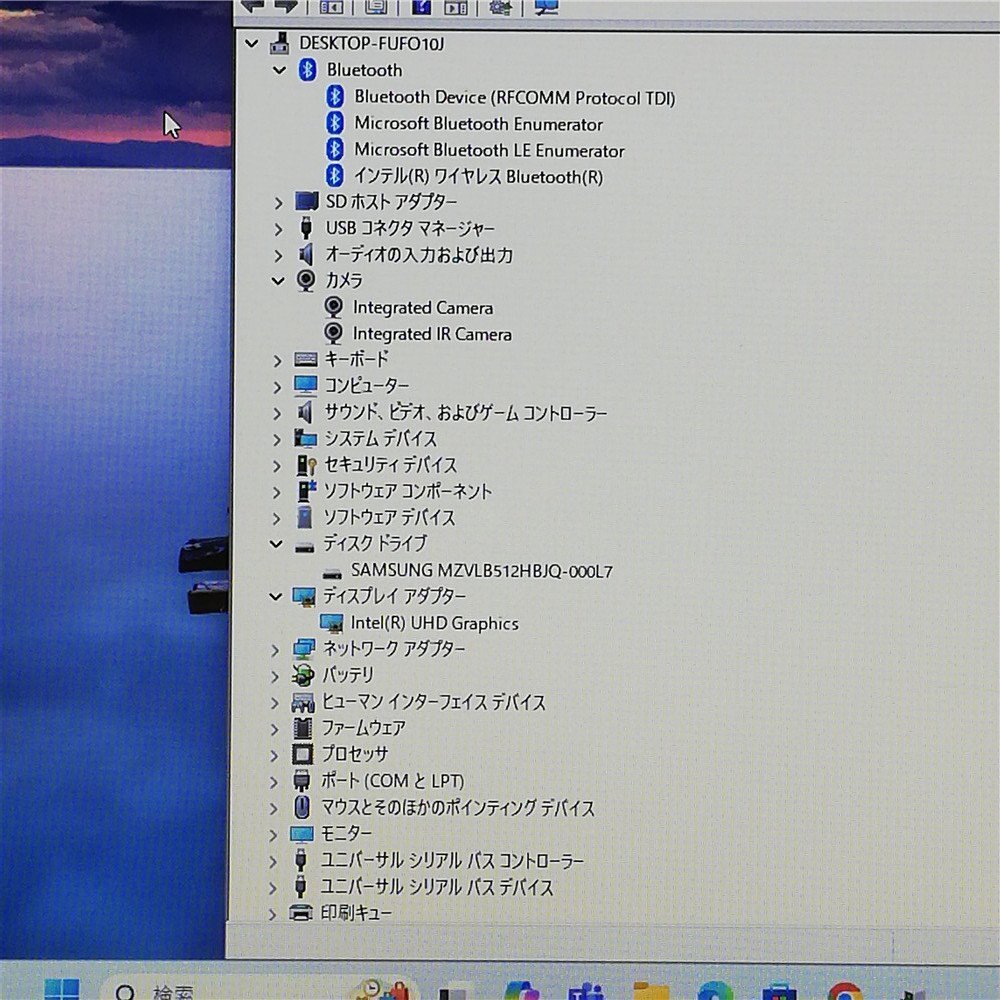Select the Integrated IR Camera device
The width and height of the screenshot is (1000, 1000).
tap(432, 334)
